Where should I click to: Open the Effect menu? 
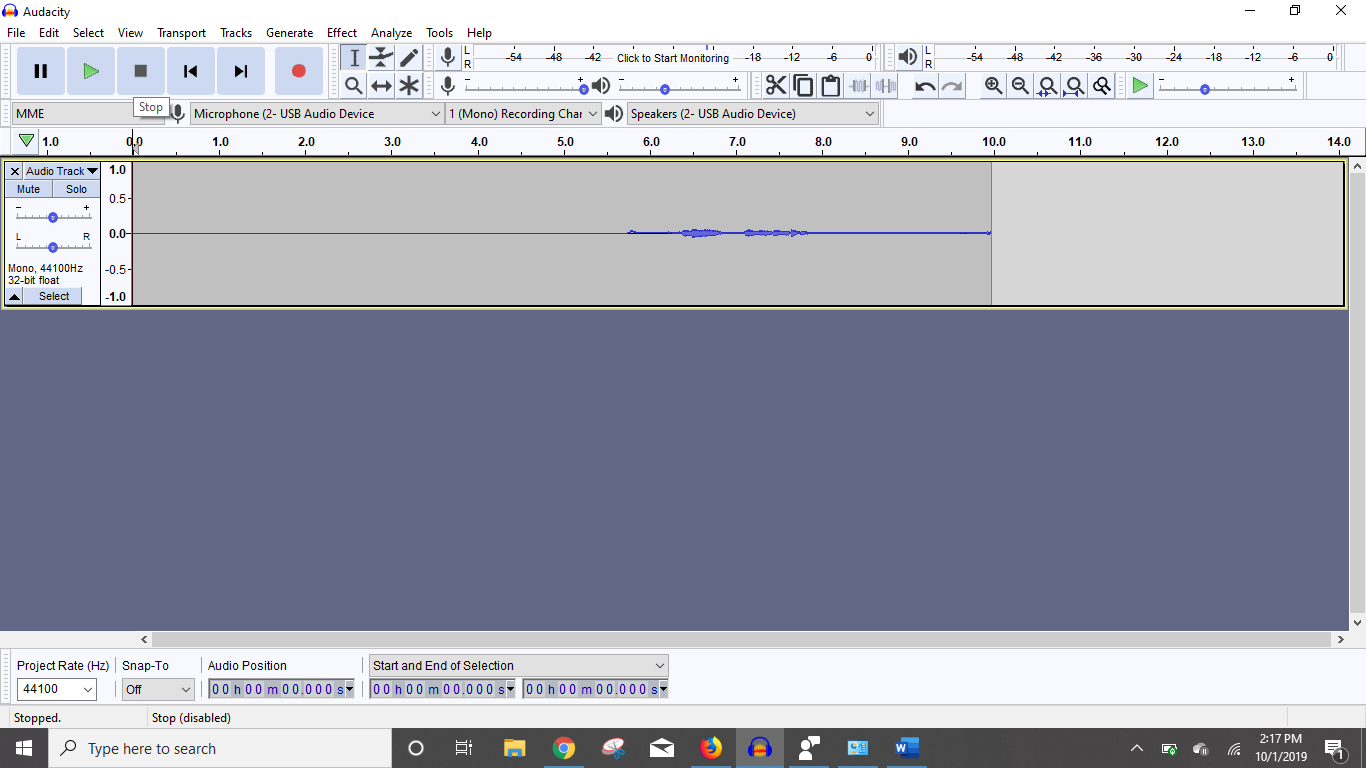(342, 32)
